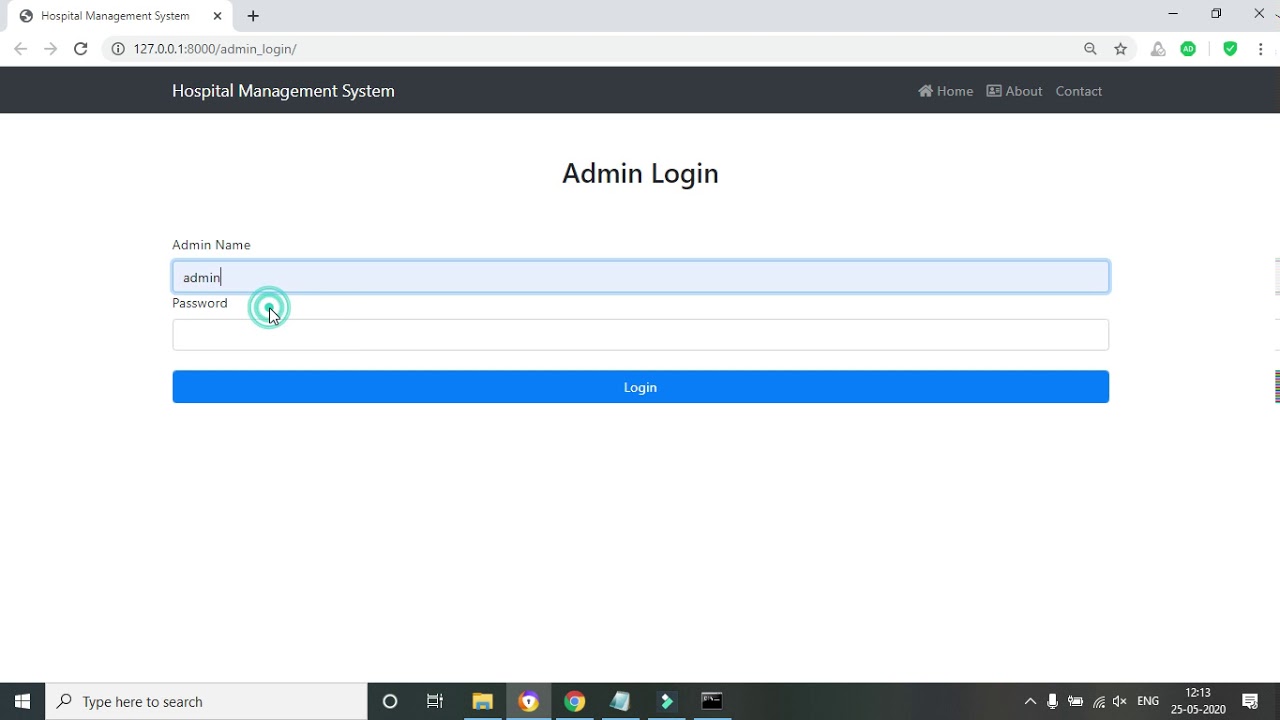Viewport: 1280px width, 720px height.
Task: Click the browser forward arrow
Action: tap(50, 49)
